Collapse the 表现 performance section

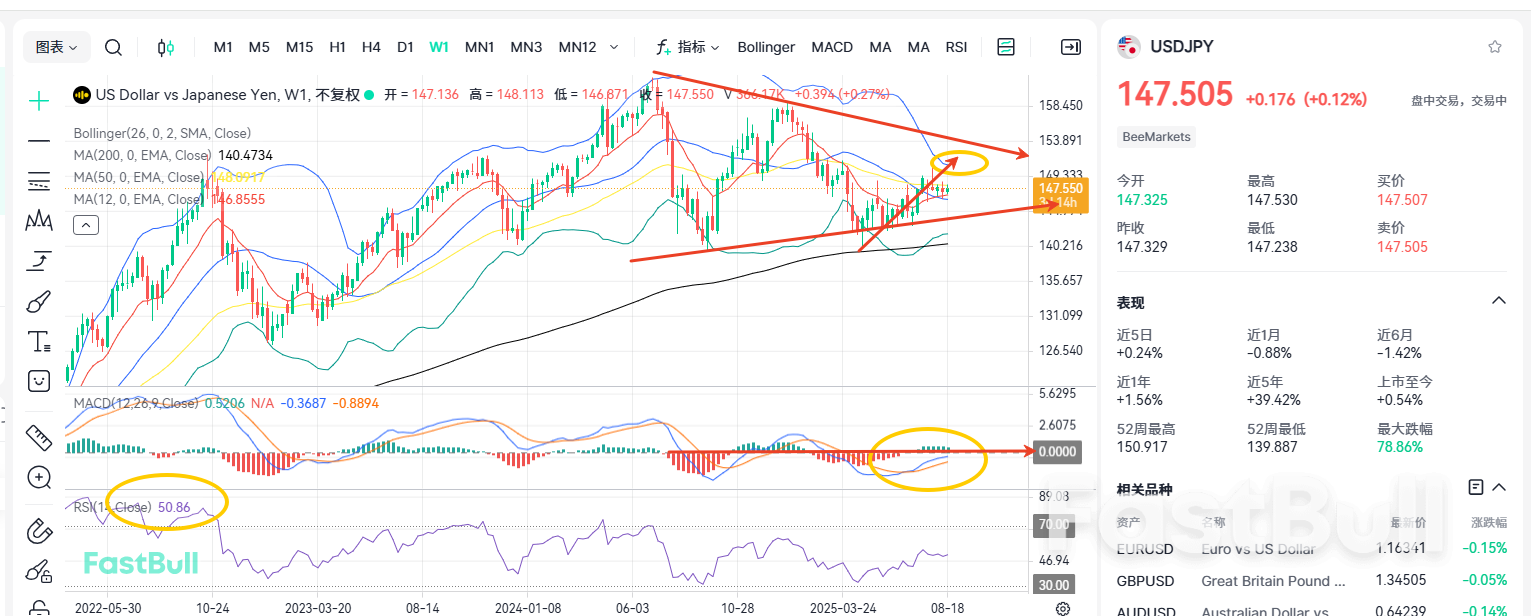[1498, 301]
